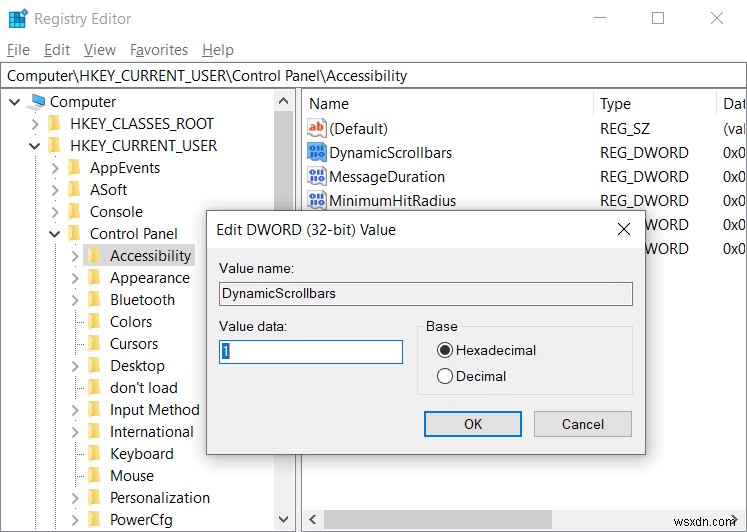Select the Accessibility tree item label
The image size is (747, 532).
coord(151,256)
